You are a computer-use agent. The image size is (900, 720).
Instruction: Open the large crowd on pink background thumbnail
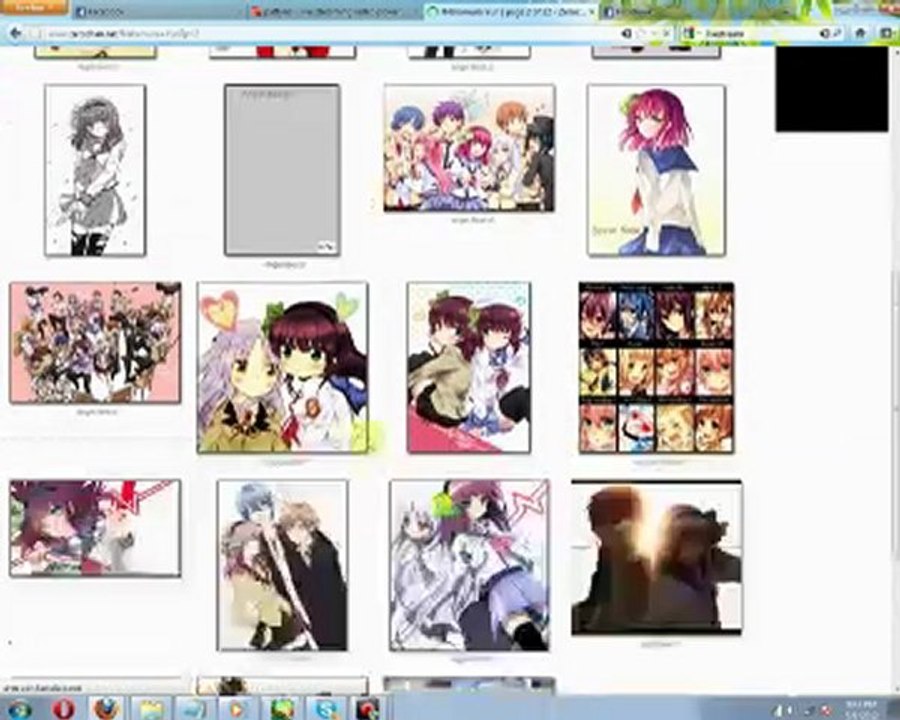pyautogui.click(x=95, y=342)
